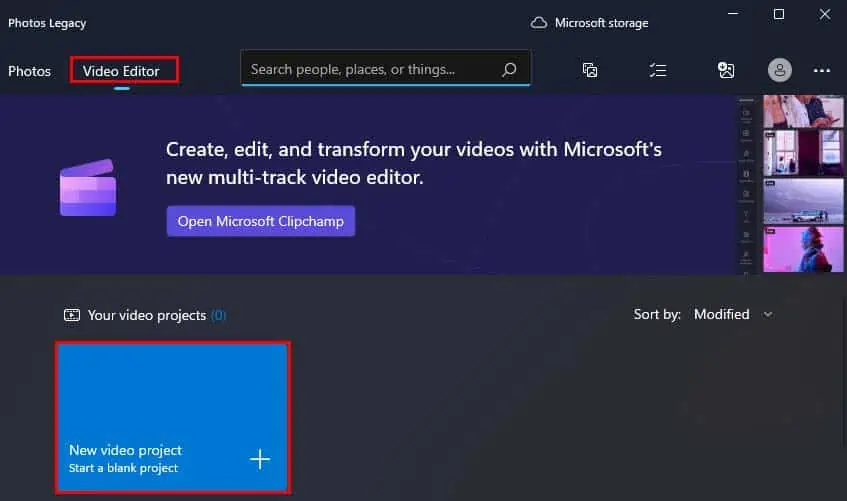The image size is (847, 501).
Task: Click the magnifier search icon
Action: pyautogui.click(x=509, y=69)
